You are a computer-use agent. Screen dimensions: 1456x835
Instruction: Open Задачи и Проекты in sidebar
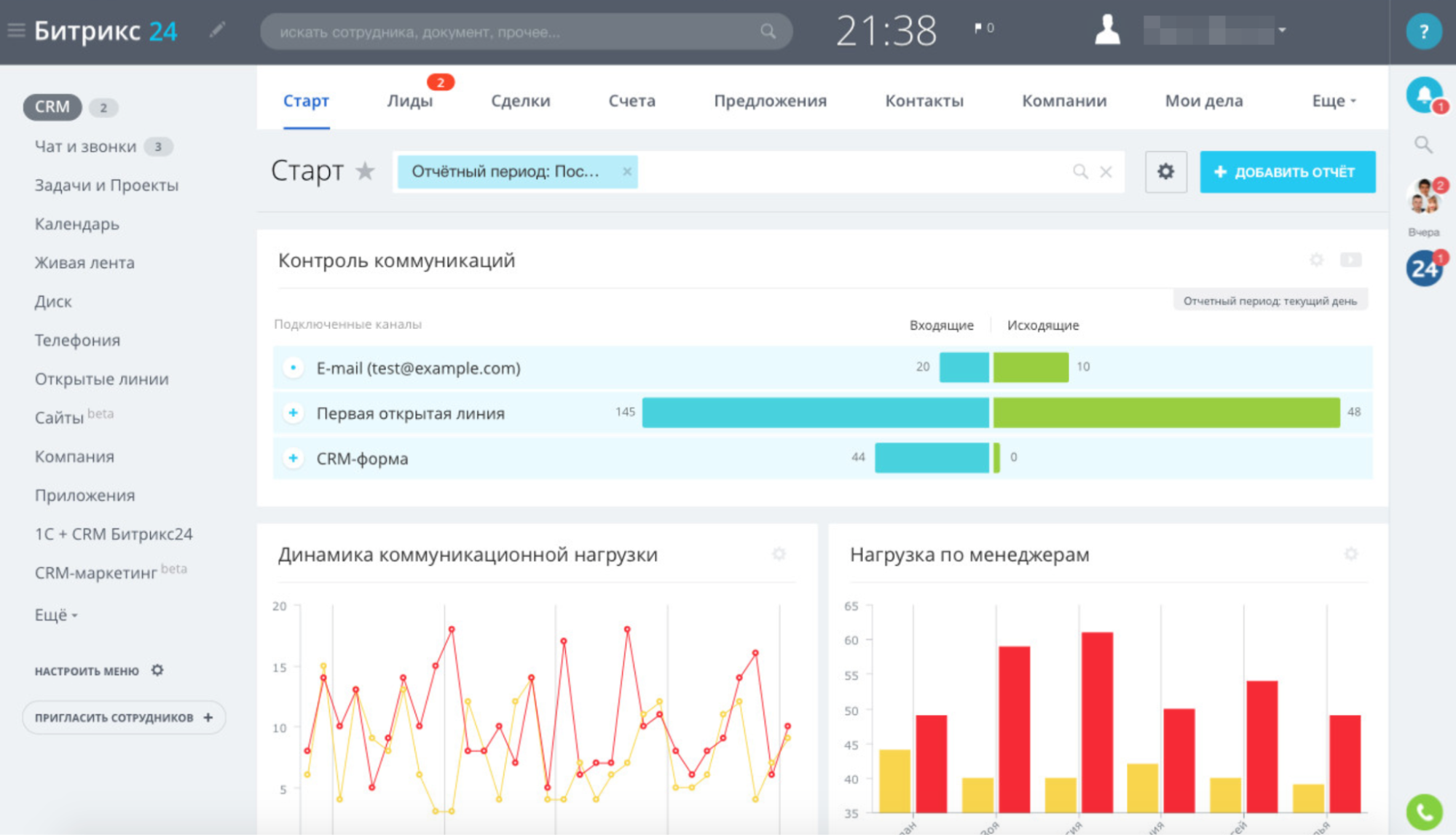point(106,185)
